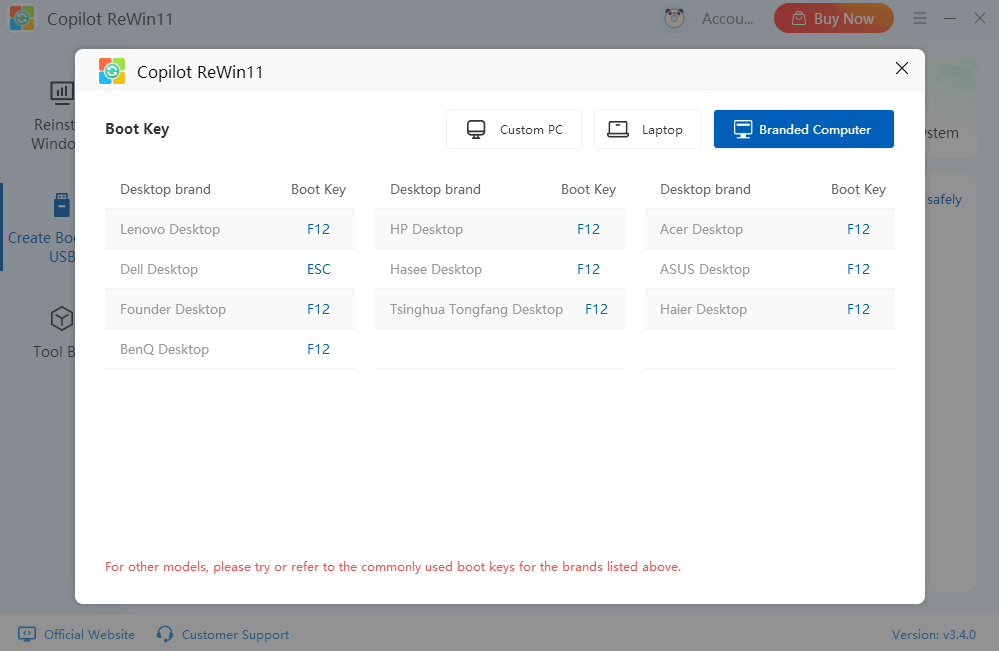
Task: Open the Customer Support link
Action: click(x=235, y=634)
